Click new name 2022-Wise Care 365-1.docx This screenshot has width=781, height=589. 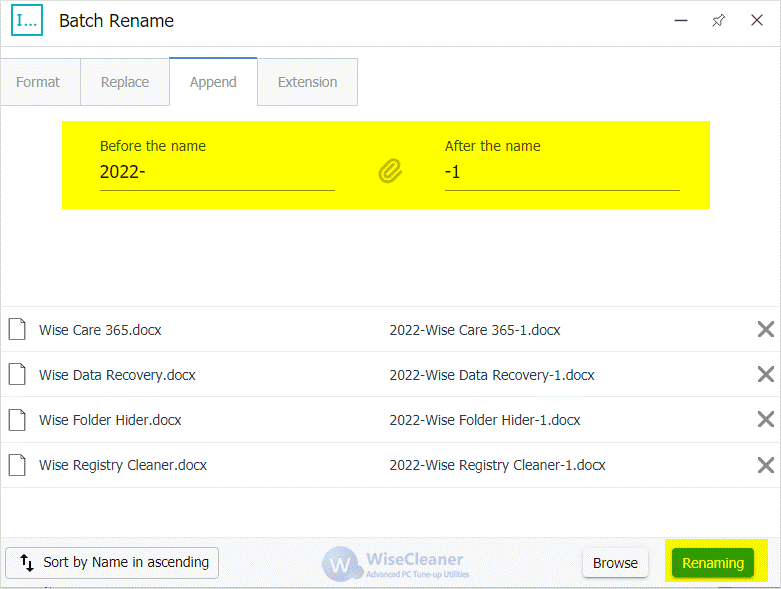475,330
